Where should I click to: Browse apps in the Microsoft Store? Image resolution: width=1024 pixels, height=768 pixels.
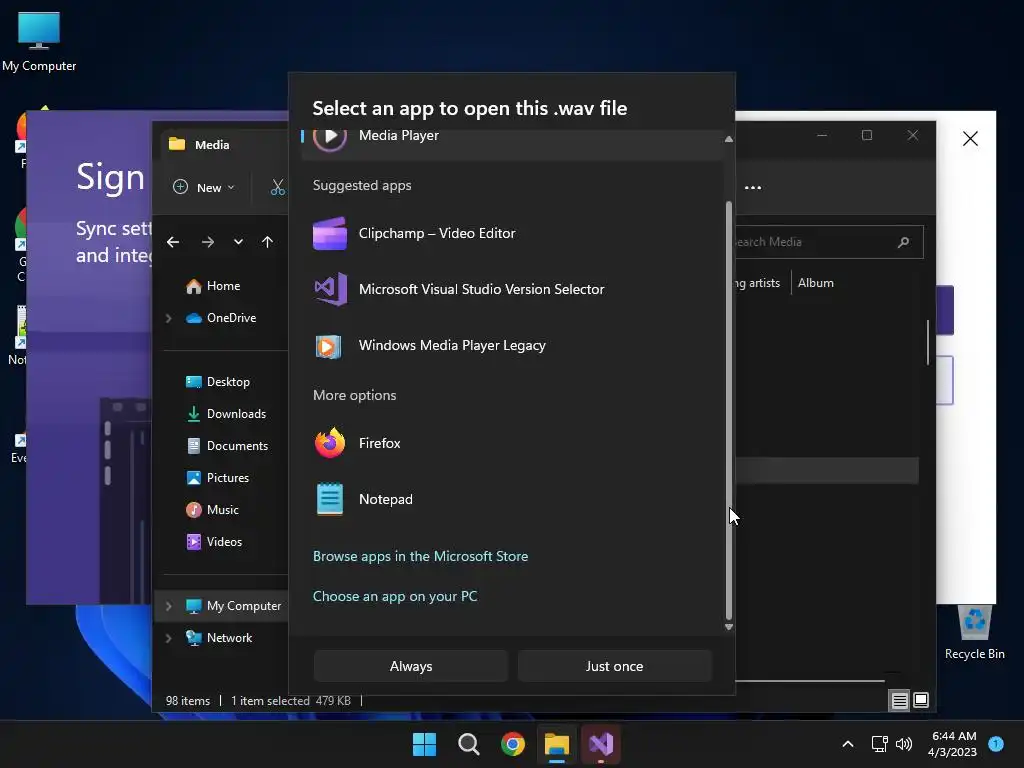[421, 556]
